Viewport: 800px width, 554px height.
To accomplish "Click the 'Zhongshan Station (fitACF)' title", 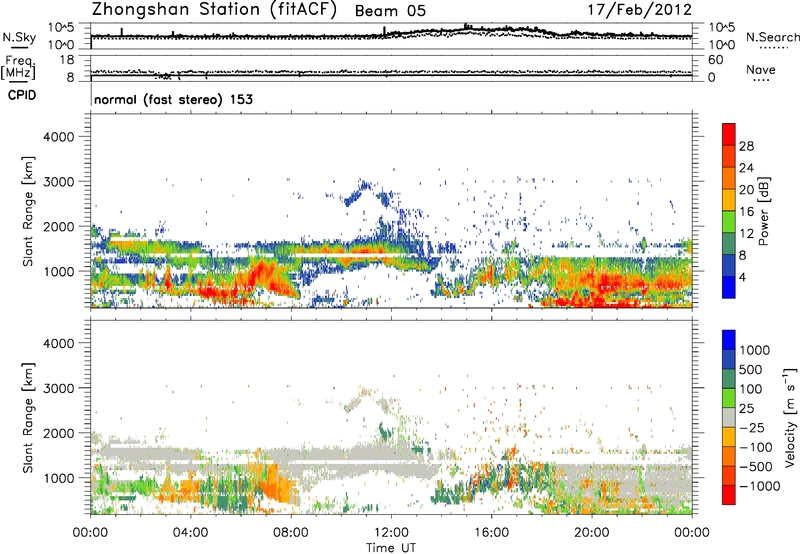I will tap(214, 10).
